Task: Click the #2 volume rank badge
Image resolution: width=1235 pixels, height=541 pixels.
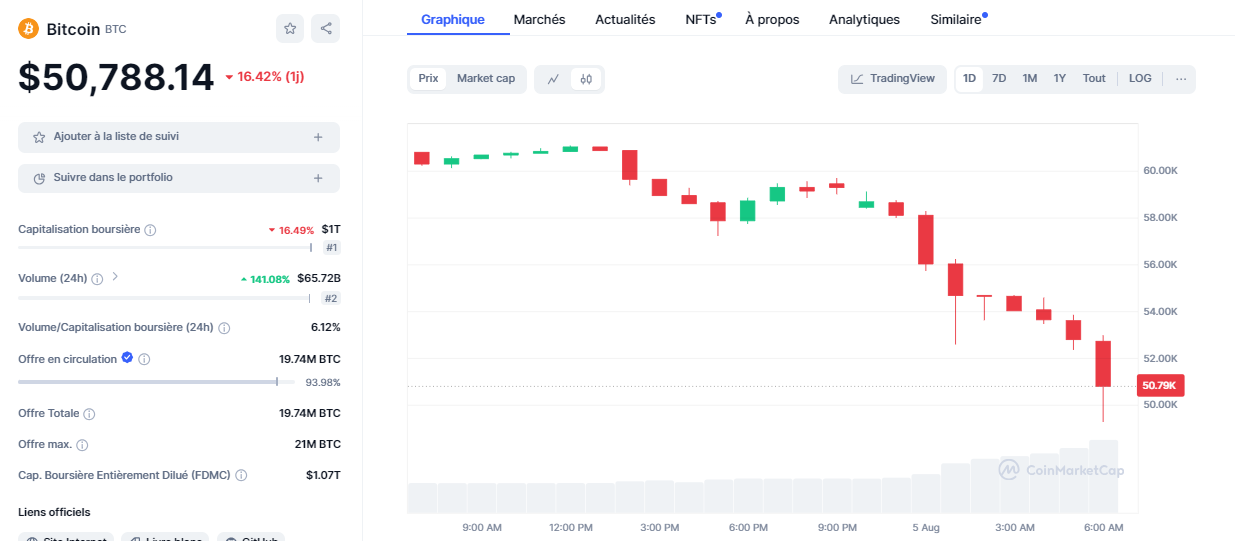Action: [x=331, y=298]
